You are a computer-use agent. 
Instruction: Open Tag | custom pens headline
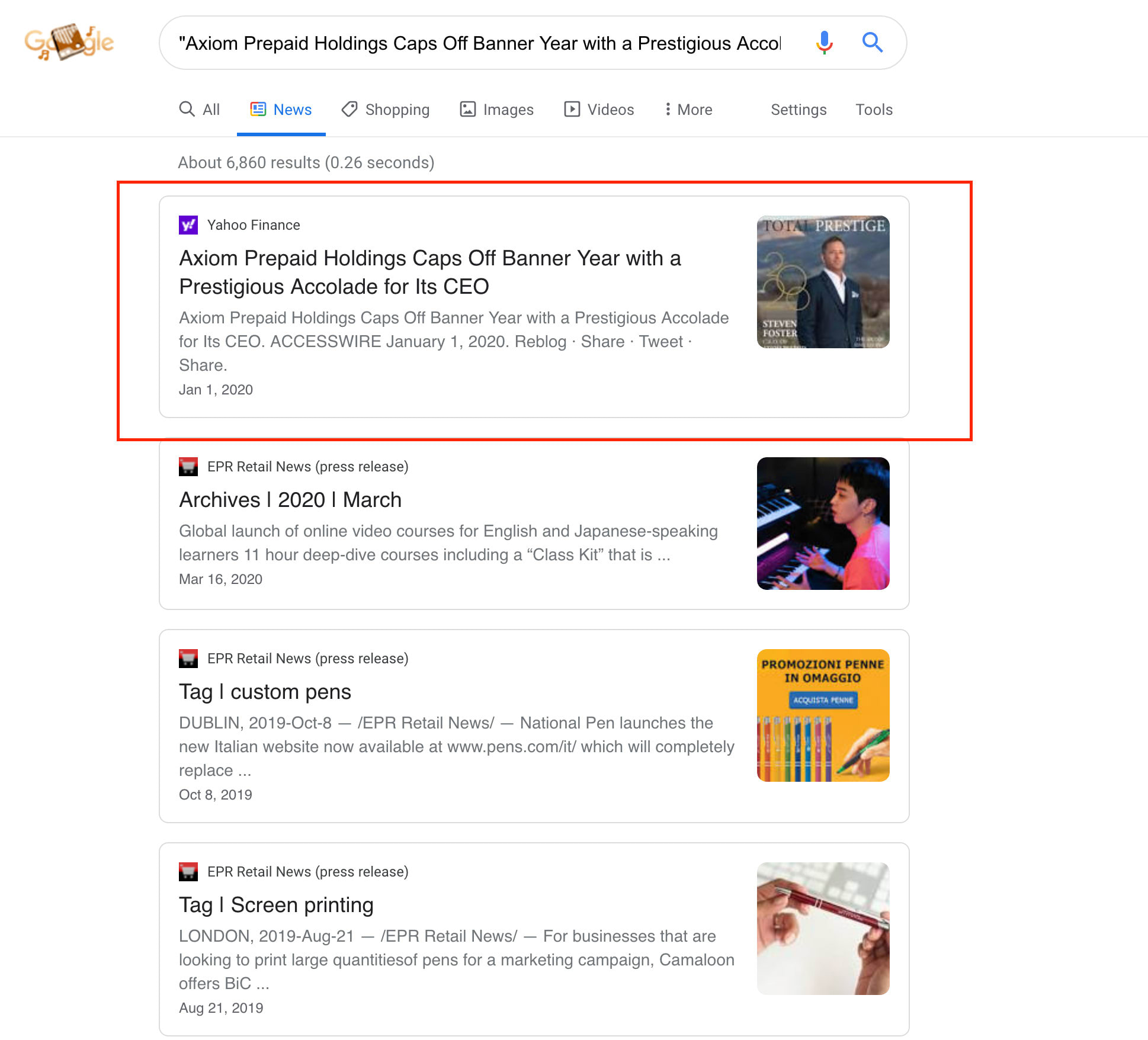point(265,692)
